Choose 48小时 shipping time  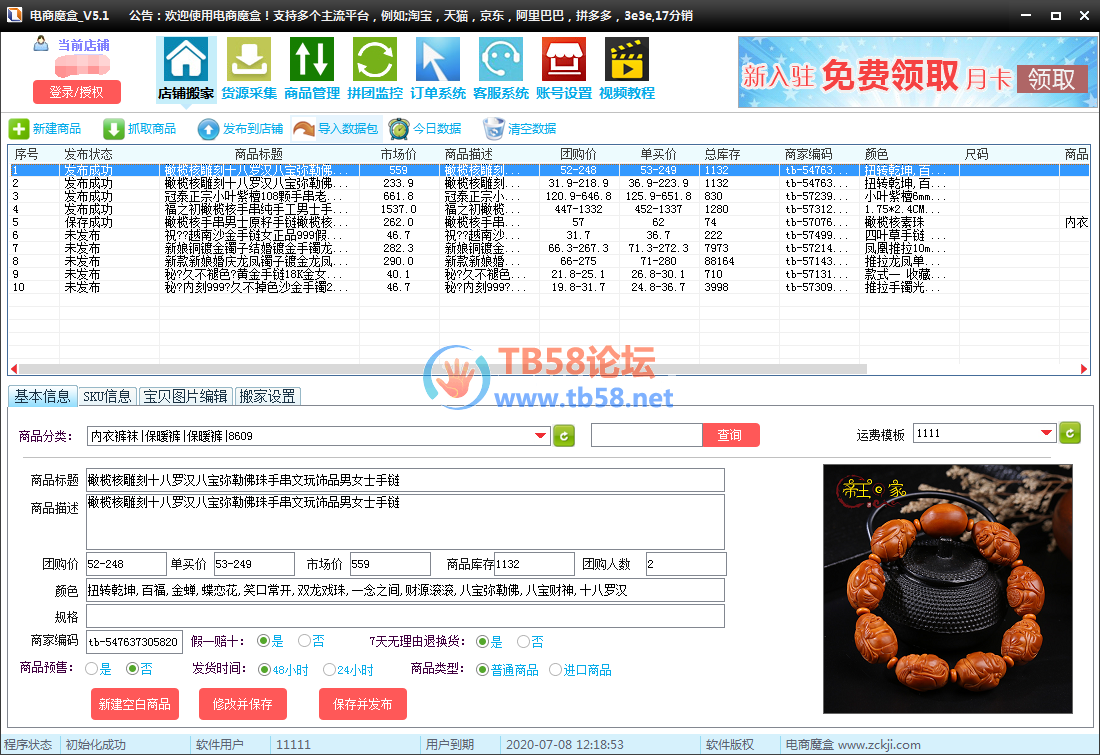(x=264, y=669)
